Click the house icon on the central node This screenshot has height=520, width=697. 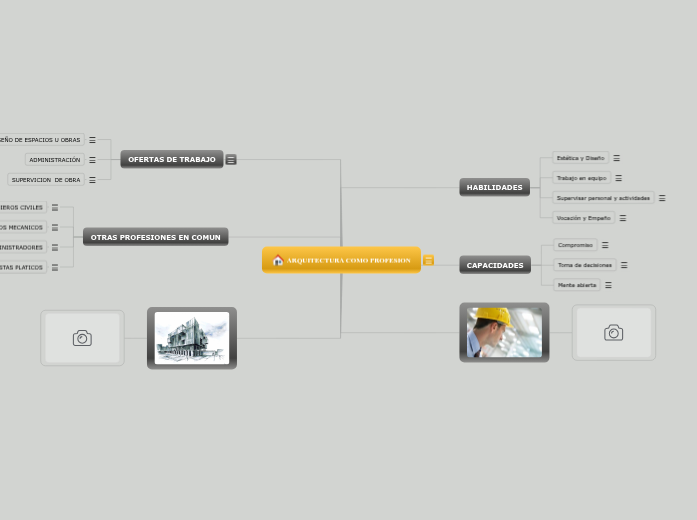pos(278,260)
